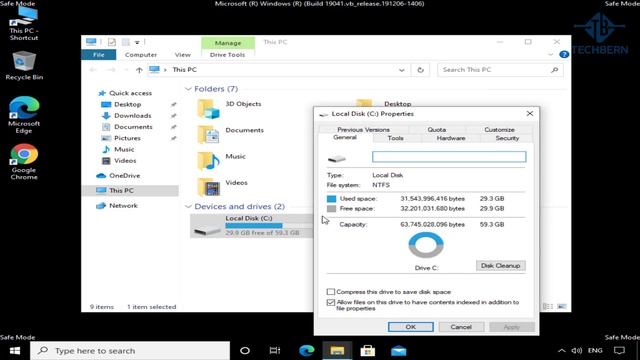The image size is (640, 360).
Task: Launch Microsoft Edge from the desktop
Action: pos(24,114)
